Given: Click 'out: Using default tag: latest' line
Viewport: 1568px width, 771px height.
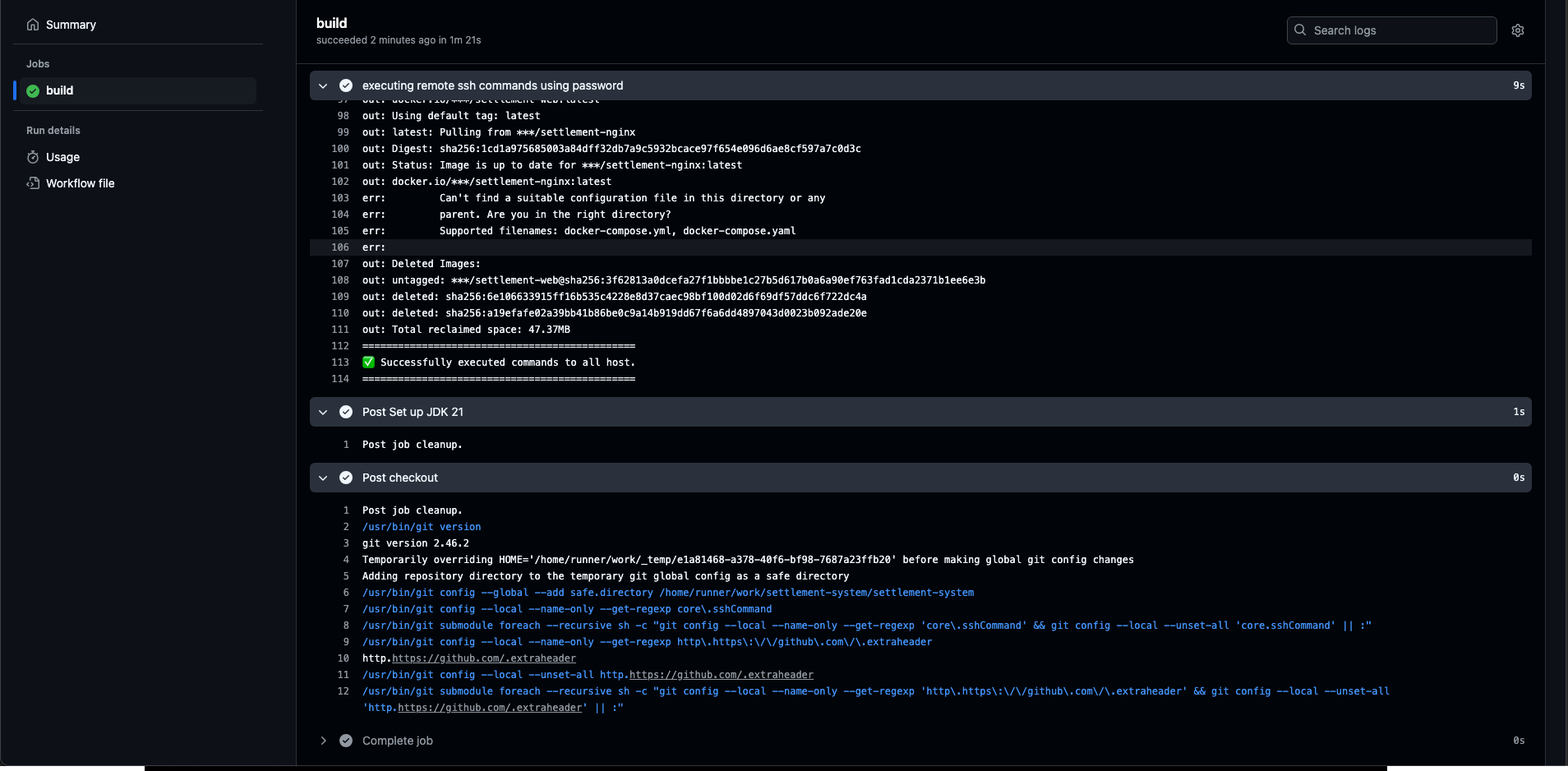Looking at the screenshot, I should click(451, 116).
